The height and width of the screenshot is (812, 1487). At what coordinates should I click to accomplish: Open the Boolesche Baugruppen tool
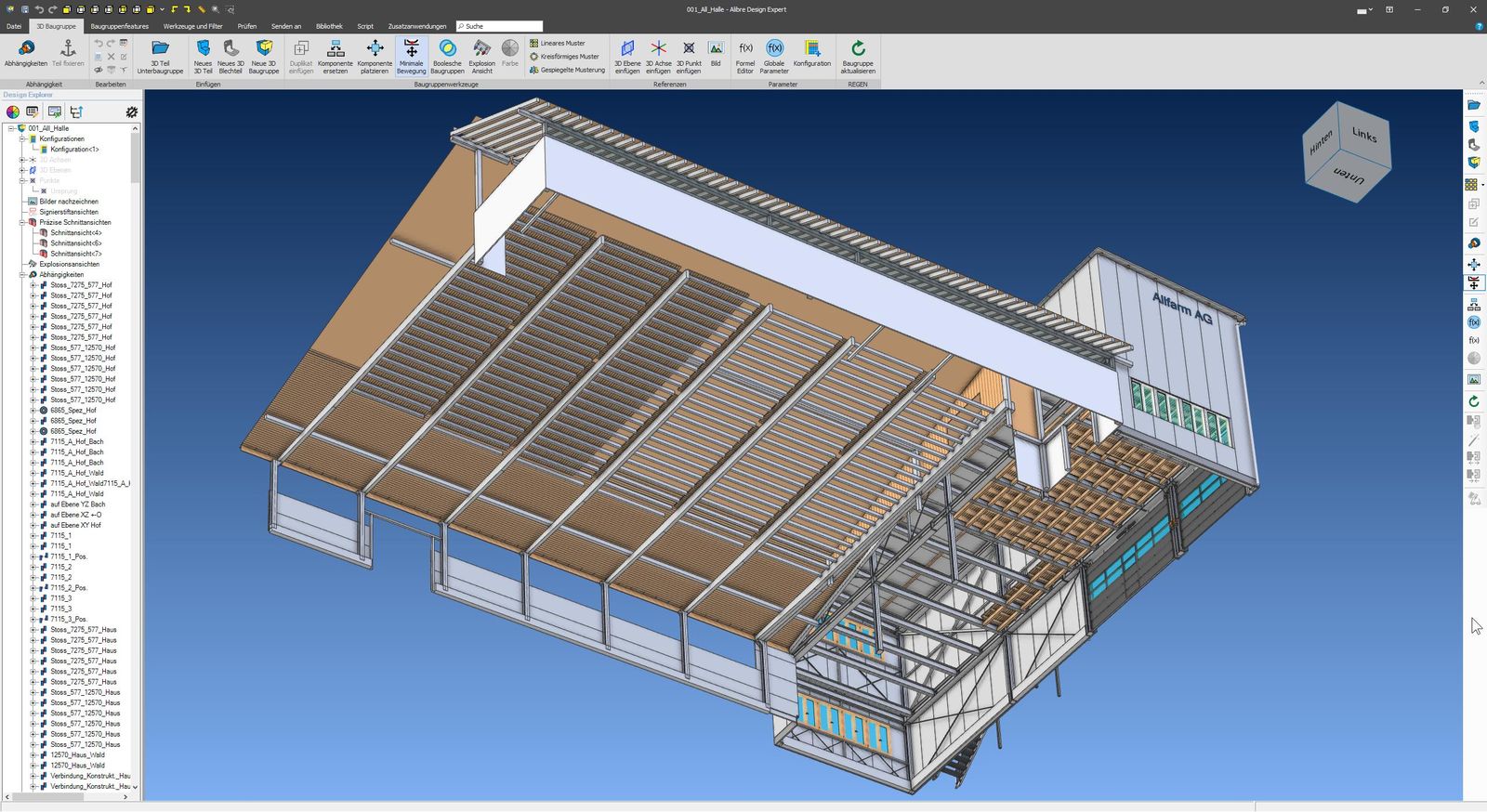447,56
